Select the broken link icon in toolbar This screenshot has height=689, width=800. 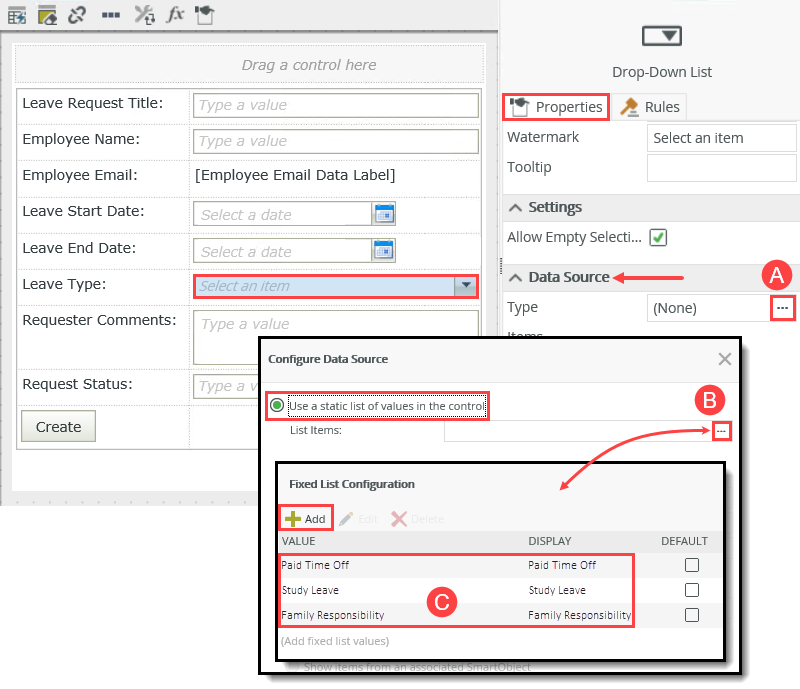click(x=78, y=15)
